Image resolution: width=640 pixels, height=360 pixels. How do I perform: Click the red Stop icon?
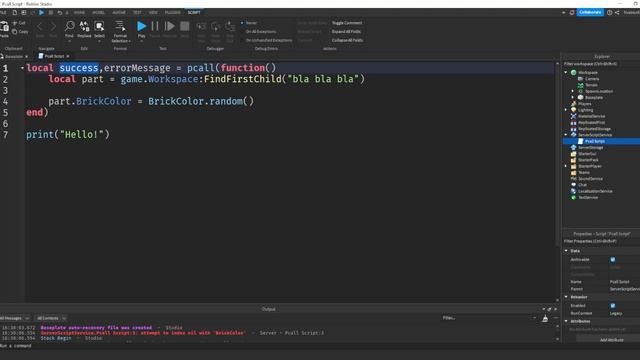click(x=184, y=27)
